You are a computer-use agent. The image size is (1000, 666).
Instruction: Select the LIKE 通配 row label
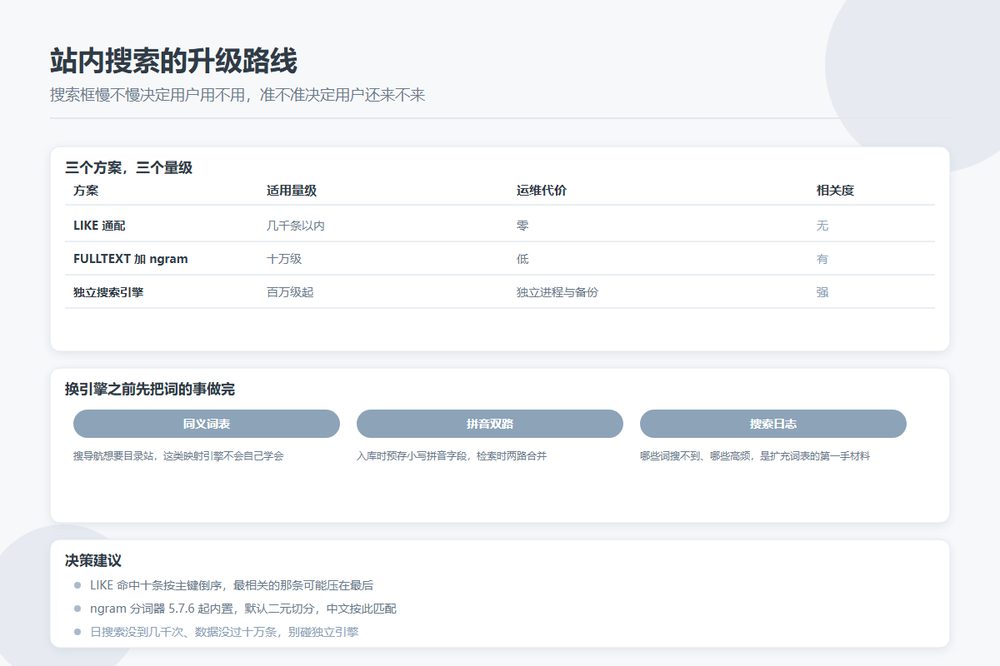click(x=99, y=225)
